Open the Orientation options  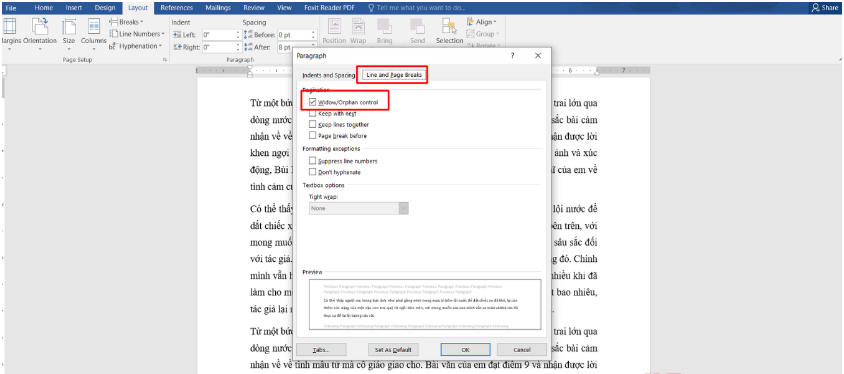click(40, 33)
